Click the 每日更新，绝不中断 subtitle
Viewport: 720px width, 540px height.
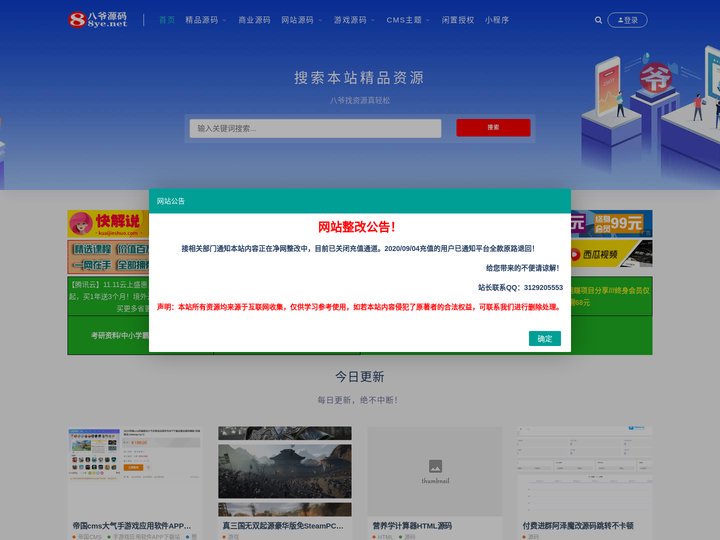tap(358, 400)
